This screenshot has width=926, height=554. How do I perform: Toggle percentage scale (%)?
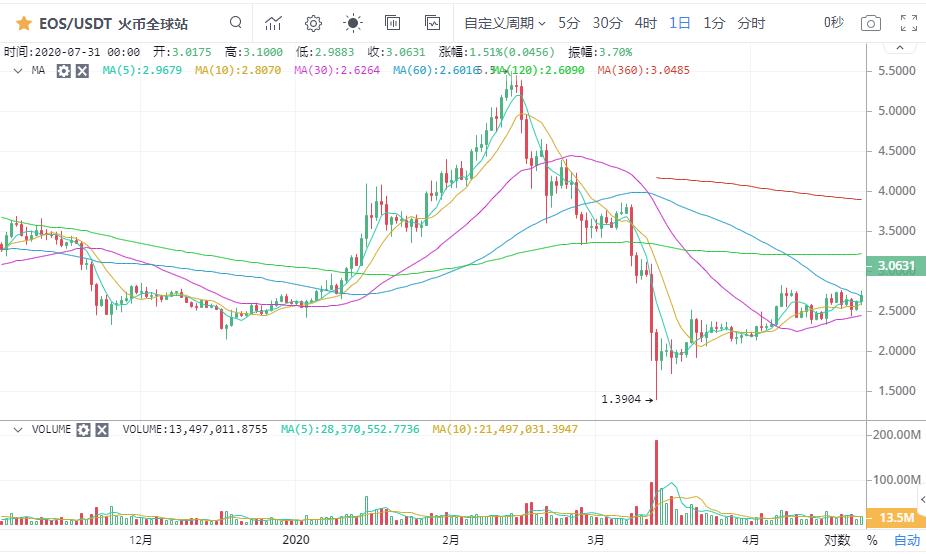872,540
